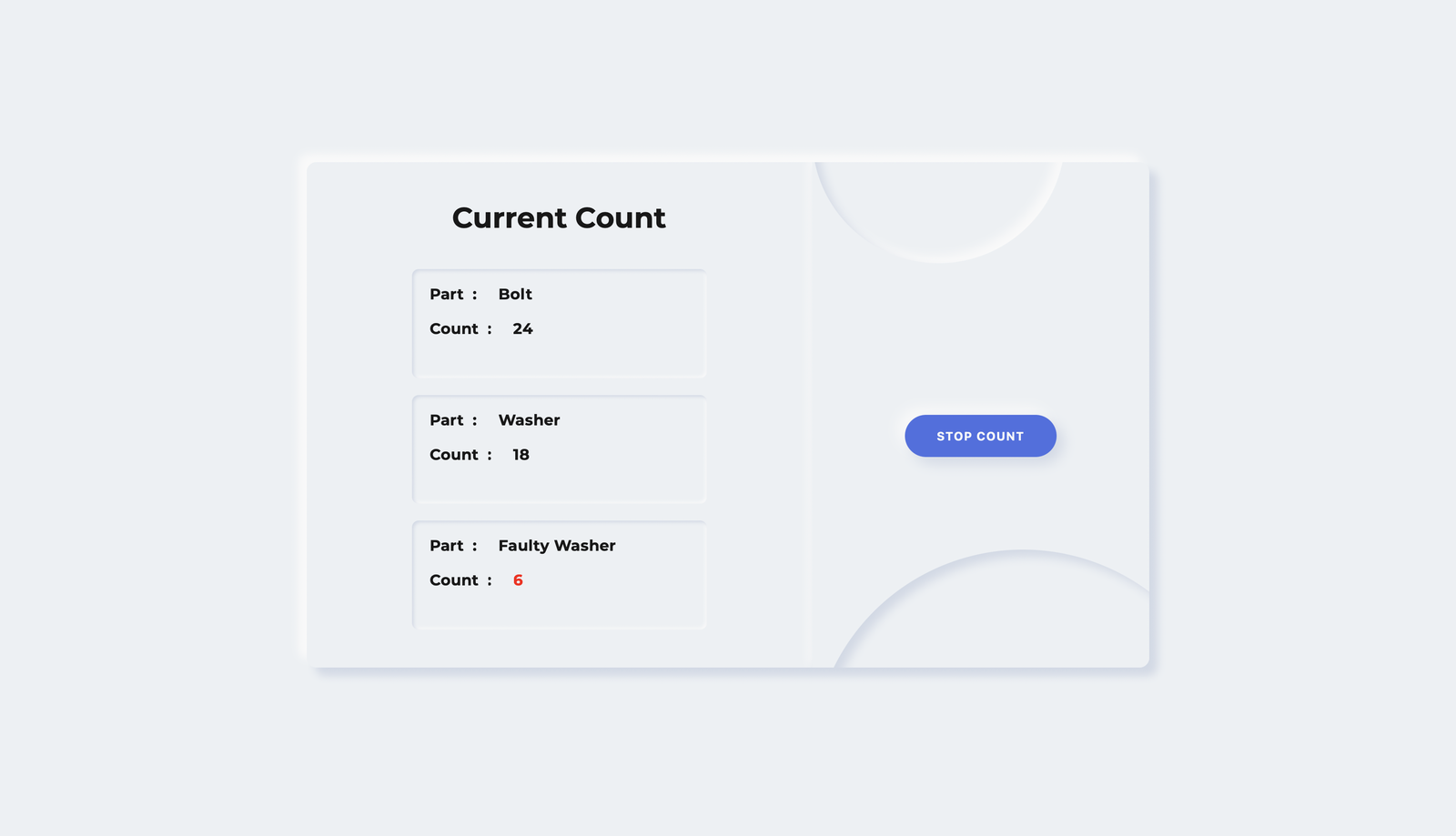
Task: Click the Washer part name text
Action: (x=529, y=419)
